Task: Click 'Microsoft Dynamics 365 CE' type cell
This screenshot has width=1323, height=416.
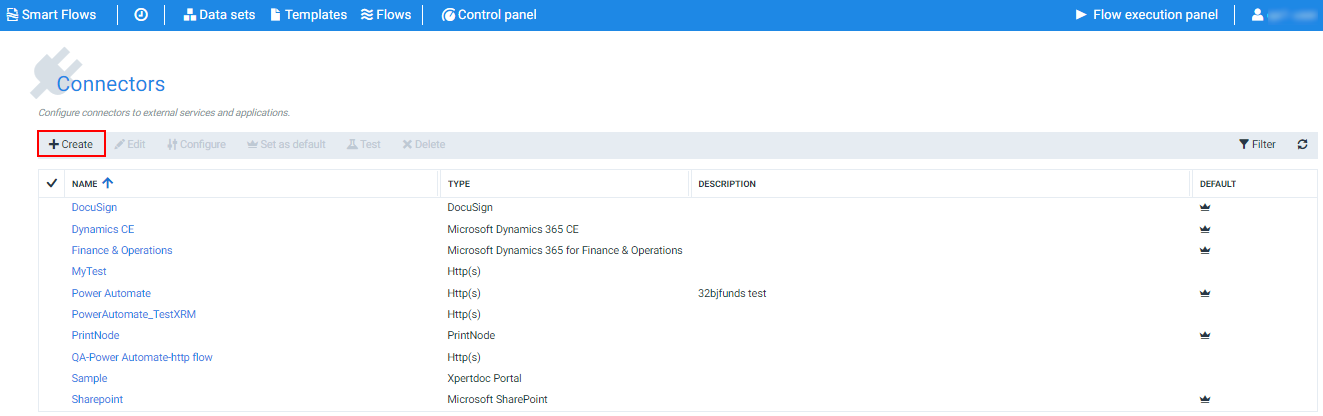Action: coord(513,229)
